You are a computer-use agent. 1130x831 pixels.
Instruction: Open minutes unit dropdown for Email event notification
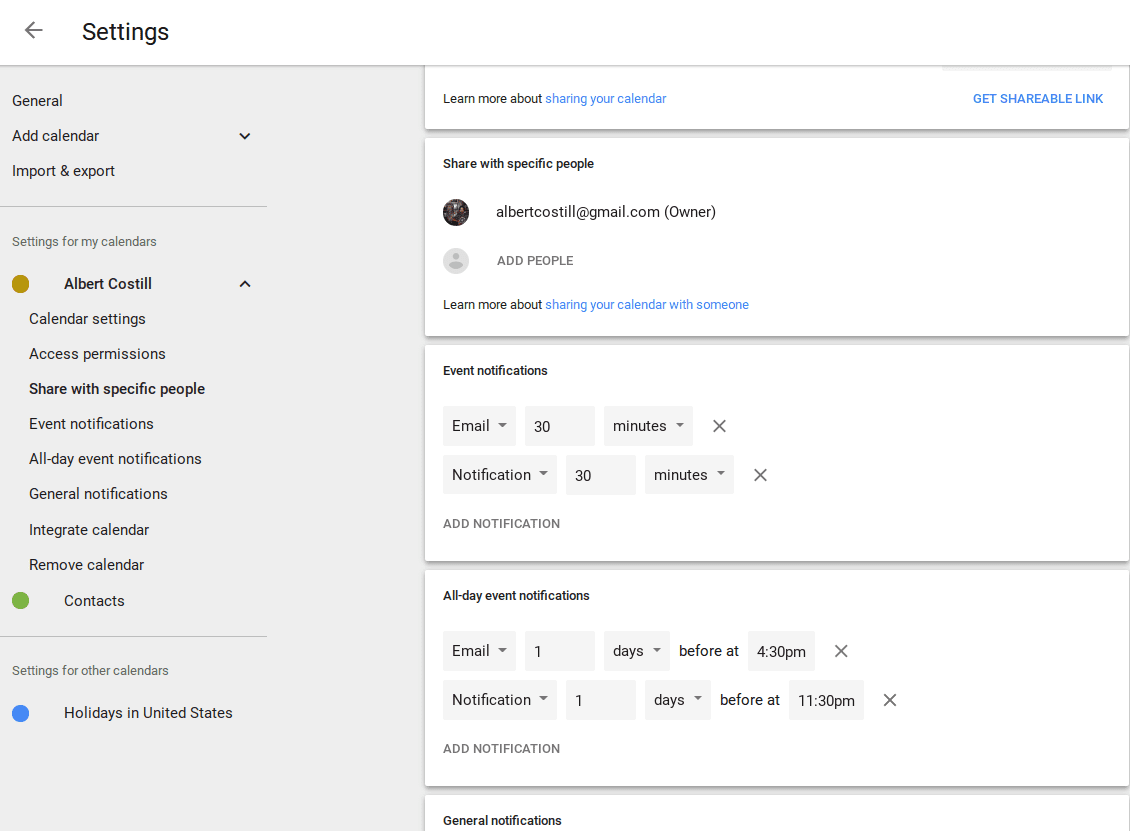(x=648, y=426)
